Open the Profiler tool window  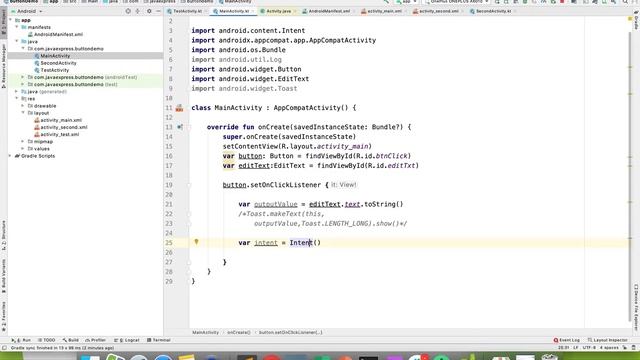tap(96, 340)
